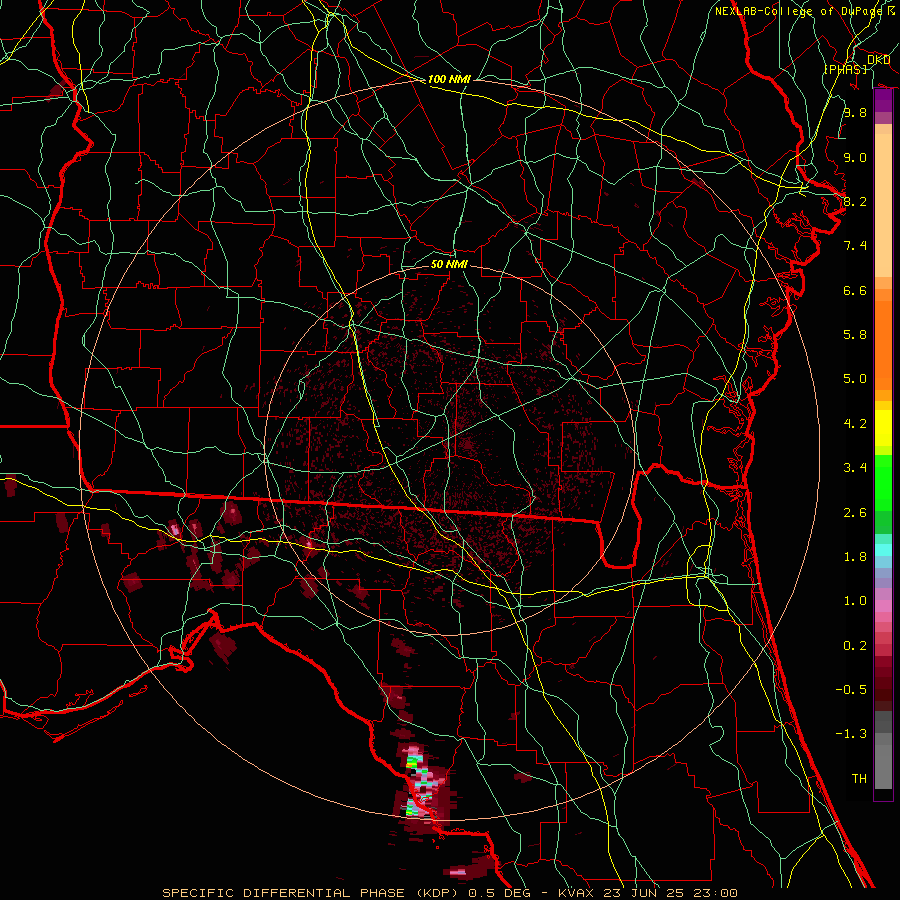Image resolution: width=900 pixels, height=900 pixels.
Task: Click the 3.4 scale value
Action: 855,468
